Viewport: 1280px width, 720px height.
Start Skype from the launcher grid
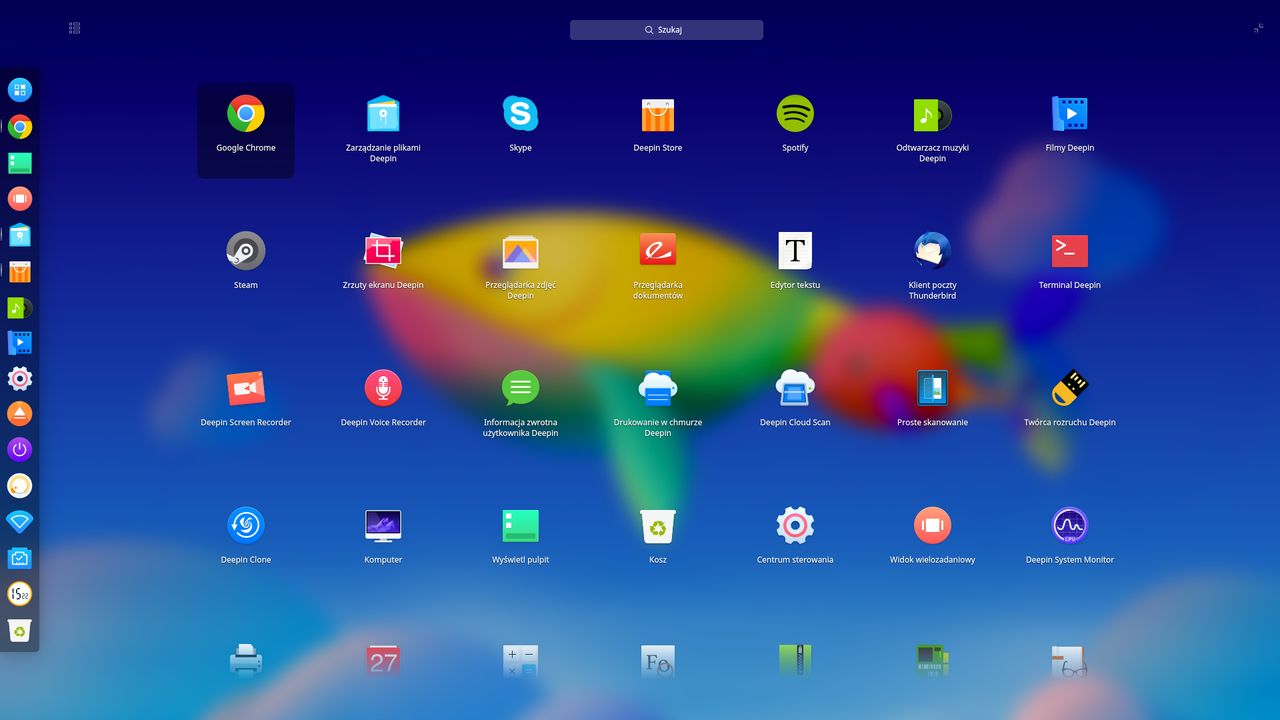520,114
